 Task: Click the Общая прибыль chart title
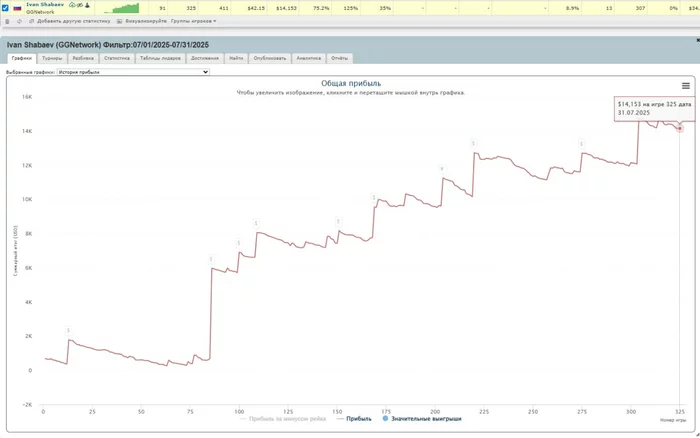(351, 83)
